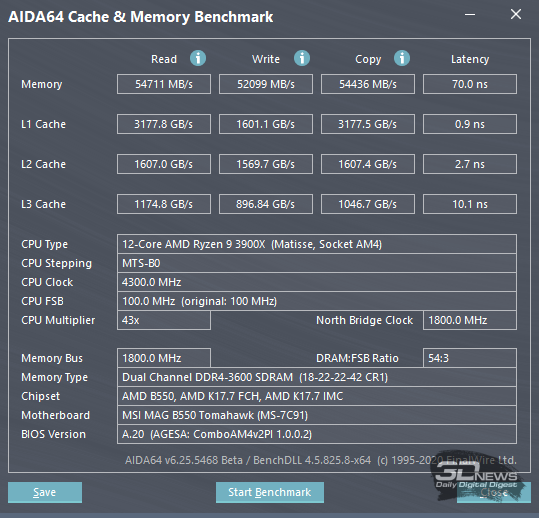This screenshot has height=518, width=539.
Task: Select L2 Cache Latency 2.7 ns
Action: 470,164
